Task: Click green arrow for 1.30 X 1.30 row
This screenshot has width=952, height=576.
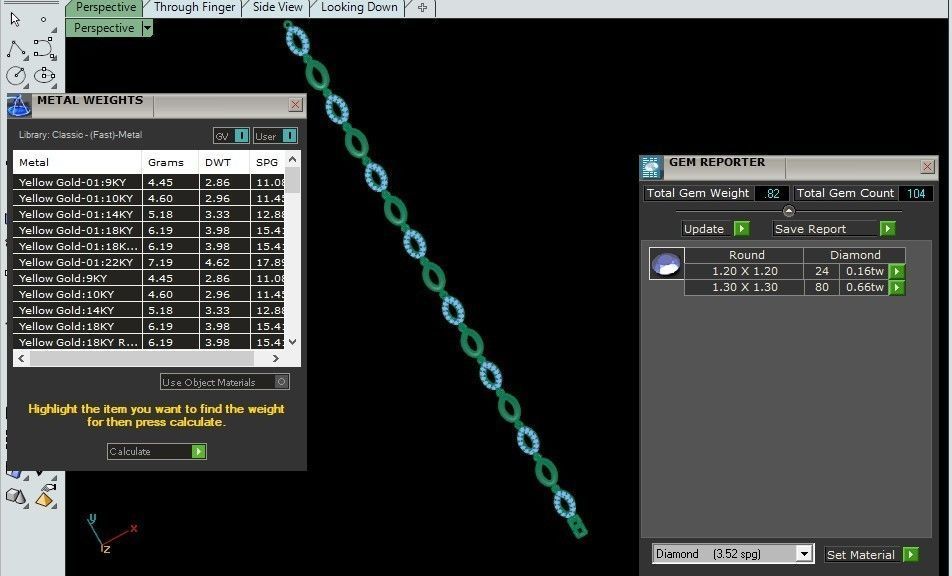Action: (x=897, y=287)
